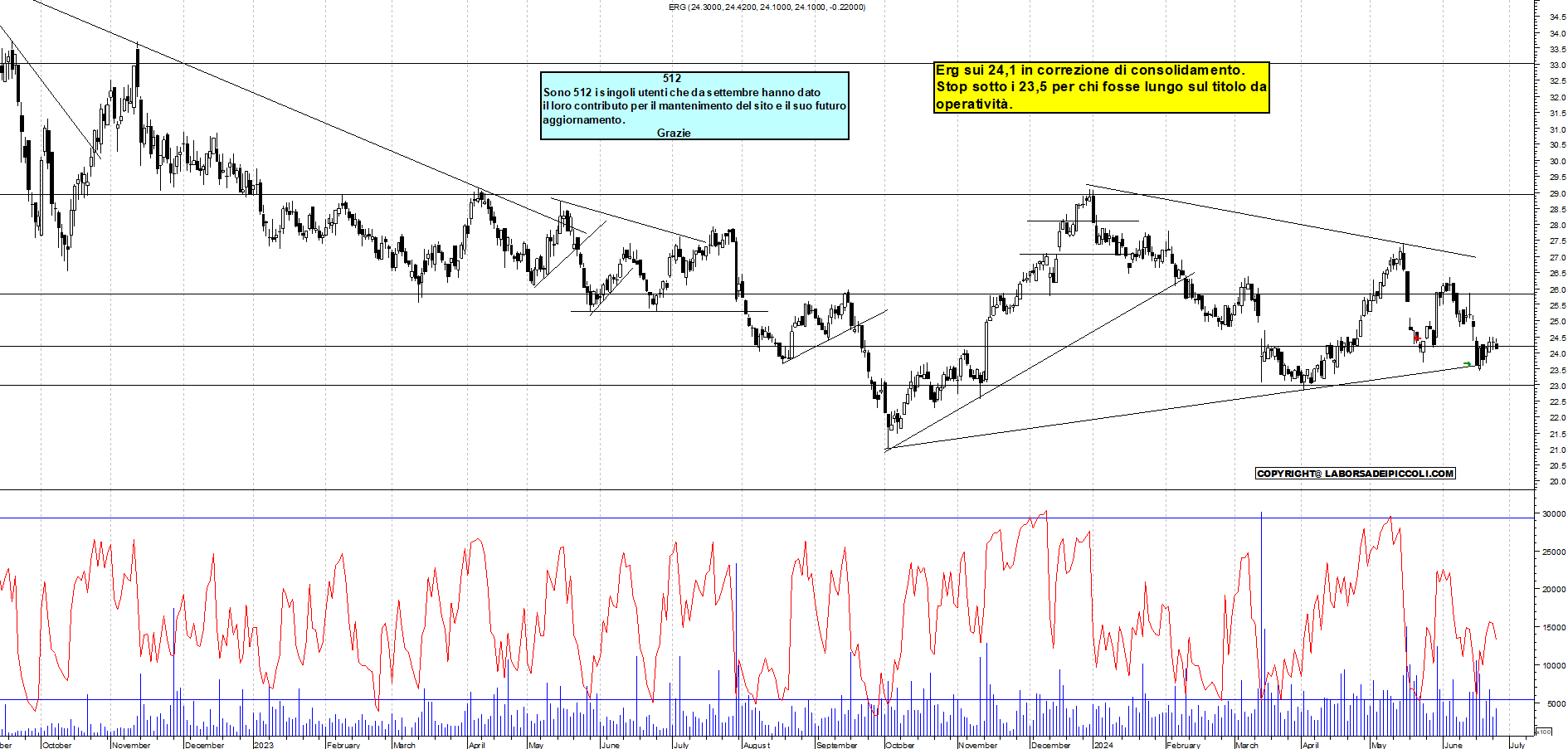
Task: Click the September label on the time axis
Action: 837,745
